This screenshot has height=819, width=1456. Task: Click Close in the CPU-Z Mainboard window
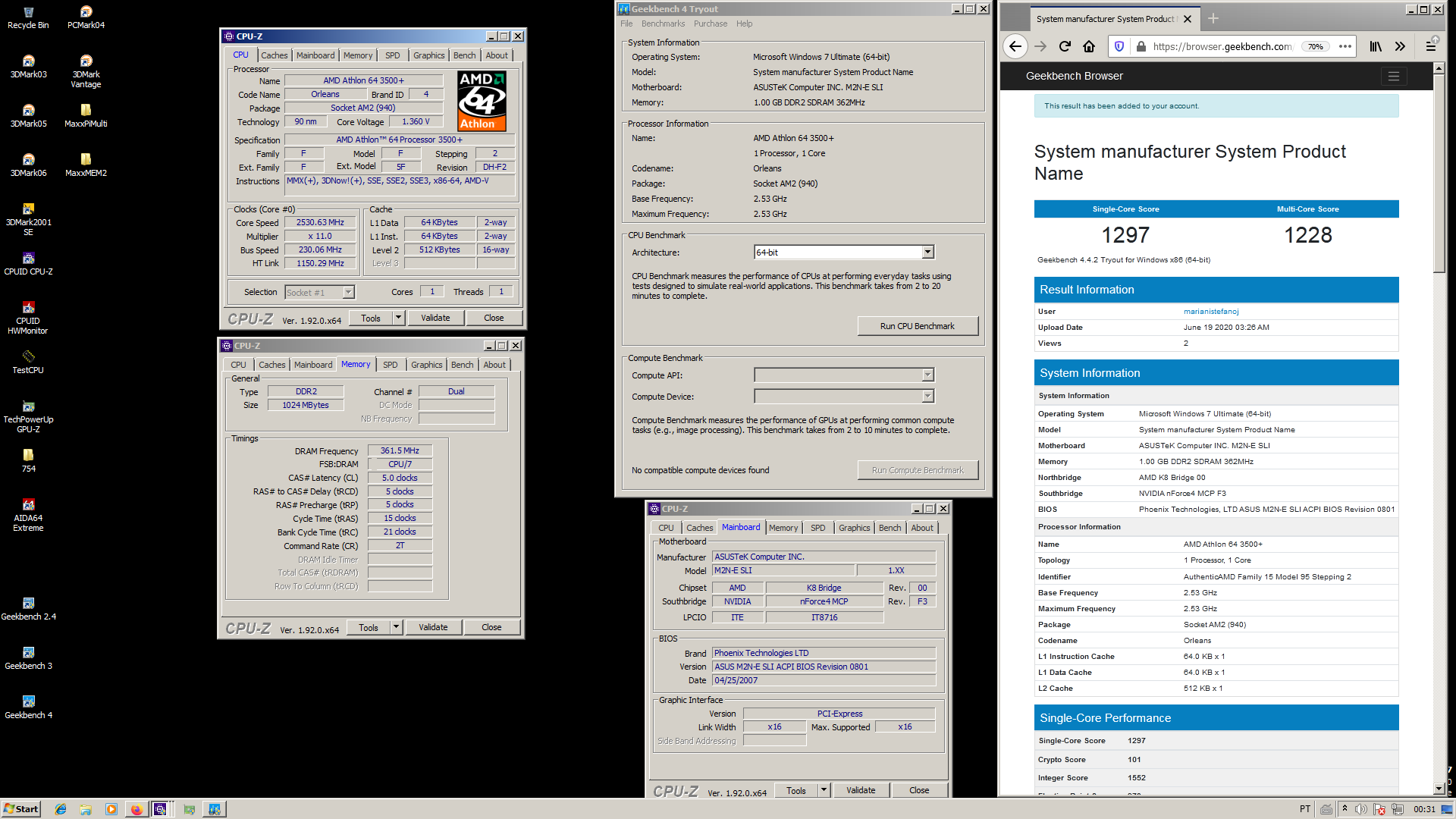pyautogui.click(x=919, y=790)
